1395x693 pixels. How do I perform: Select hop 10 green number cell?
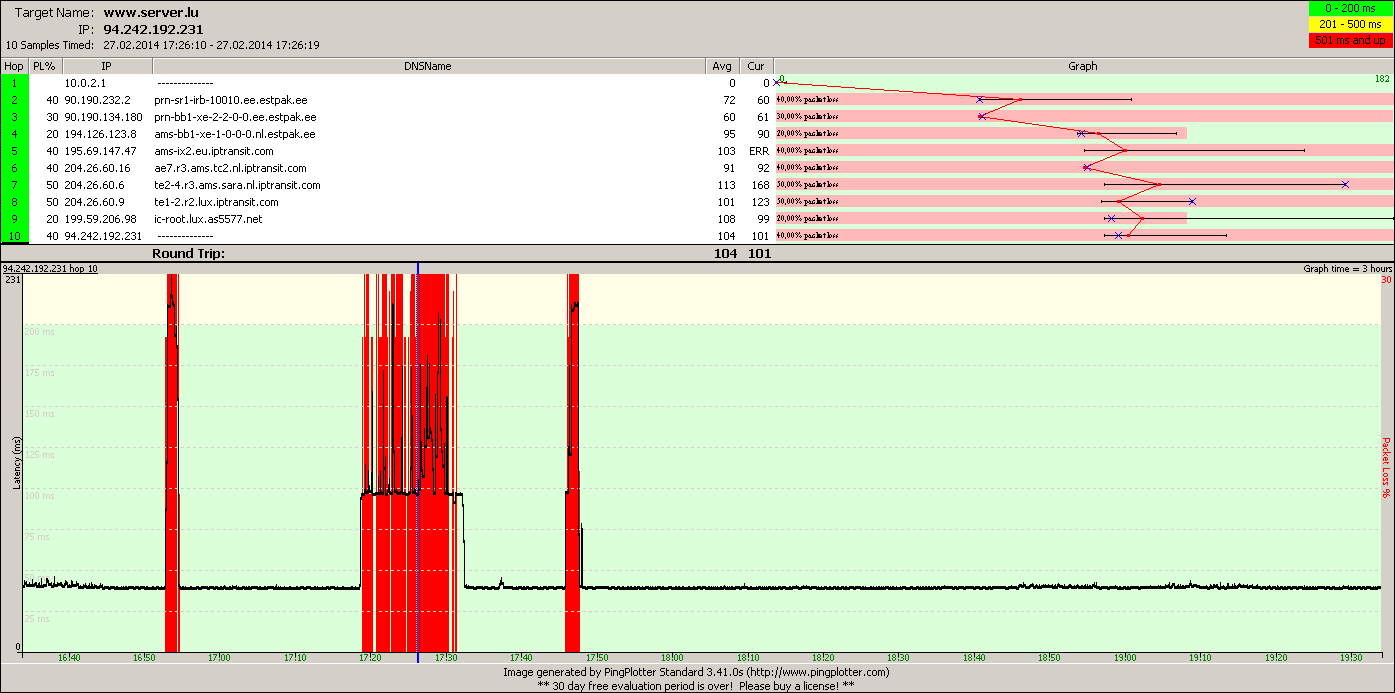pyautogui.click(x=14, y=236)
